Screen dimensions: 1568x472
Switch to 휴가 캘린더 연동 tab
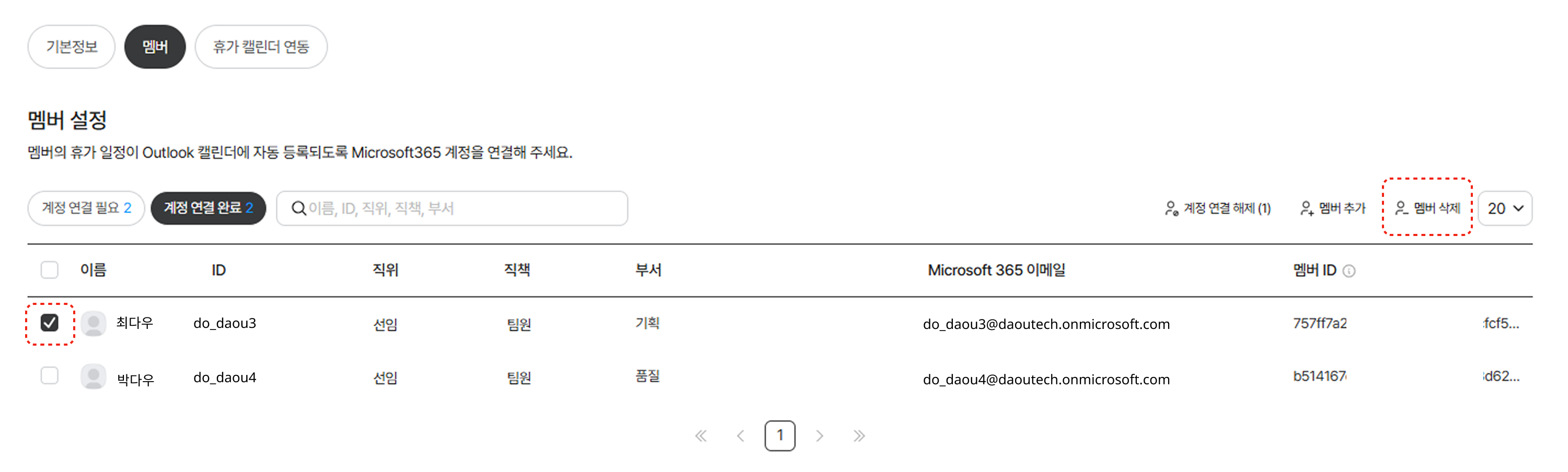click(x=261, y=47)
